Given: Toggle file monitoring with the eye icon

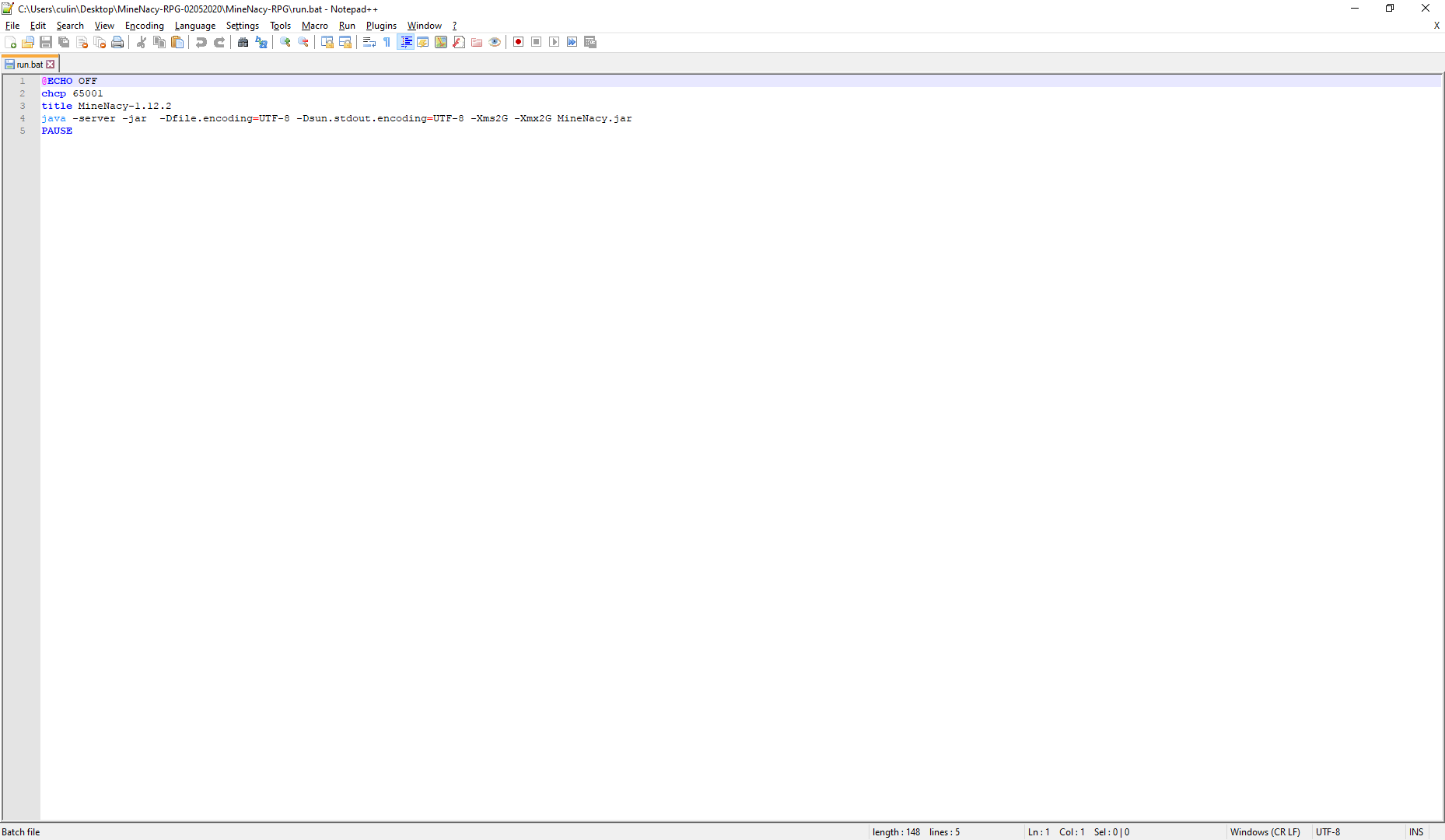Looking at the screenshot, I should click(x=495, y=42).
